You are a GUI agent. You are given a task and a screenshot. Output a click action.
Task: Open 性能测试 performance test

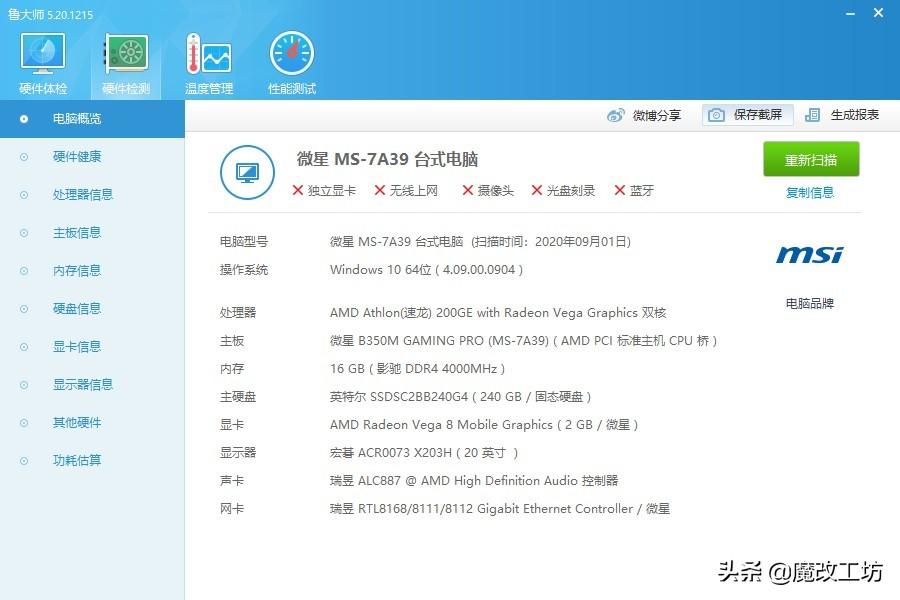tap(292, 63)
